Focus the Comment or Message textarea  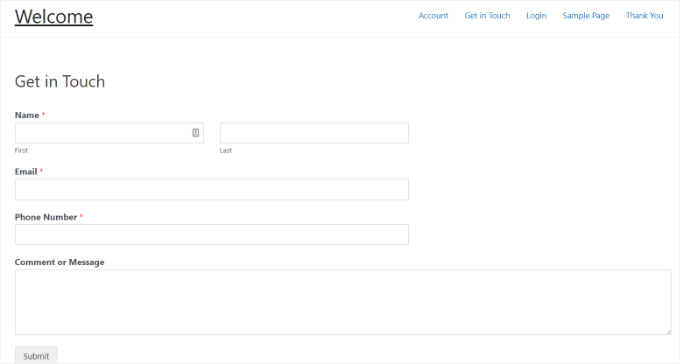(343, 302)
